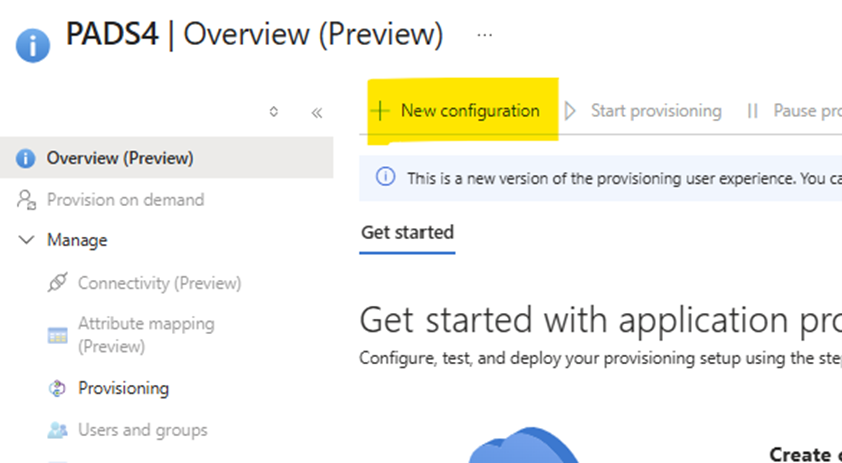The width and height of the screenshot is (842, 463).
Task: Click the Attribute mapping table icon
Action: tap(57, 336)
